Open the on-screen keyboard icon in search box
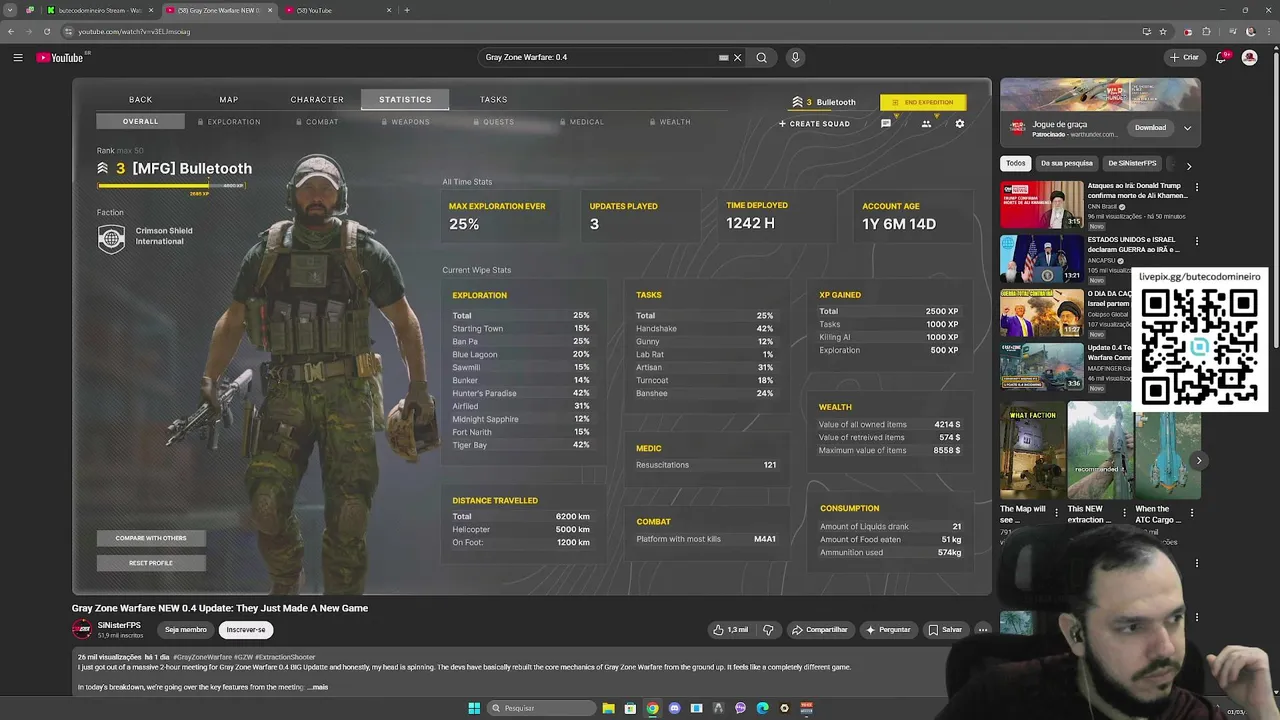Viewport: 1280px width, 720px height. coord(724,58)
